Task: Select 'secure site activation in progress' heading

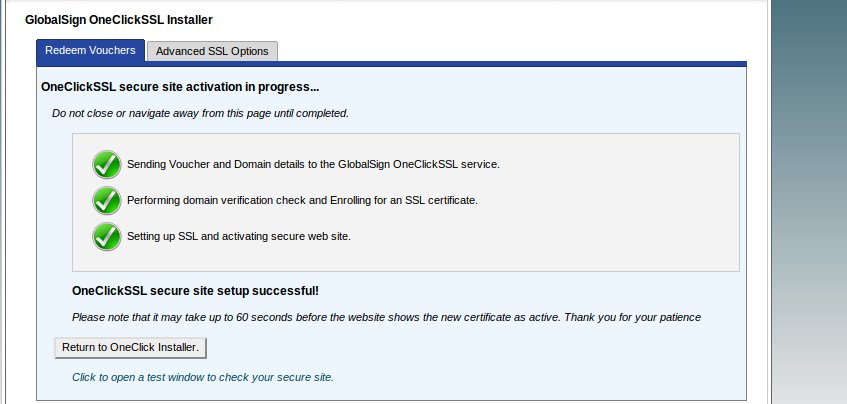Action: coord(180,86)
